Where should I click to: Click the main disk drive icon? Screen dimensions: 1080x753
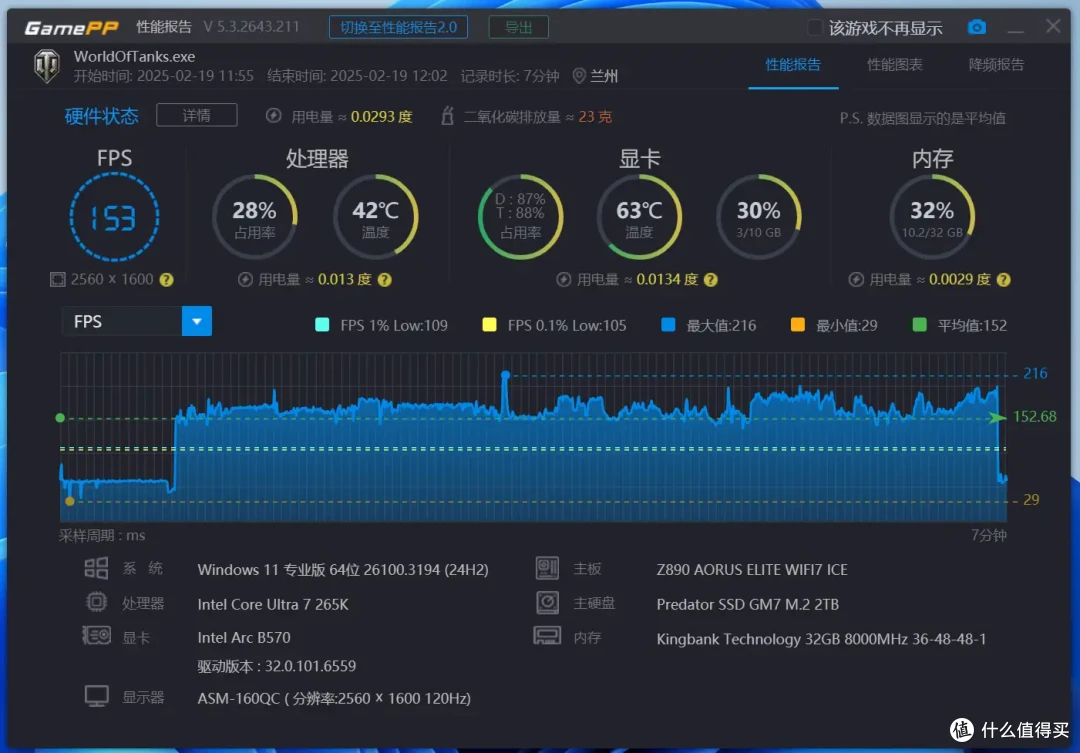click(x=548, y=602)
